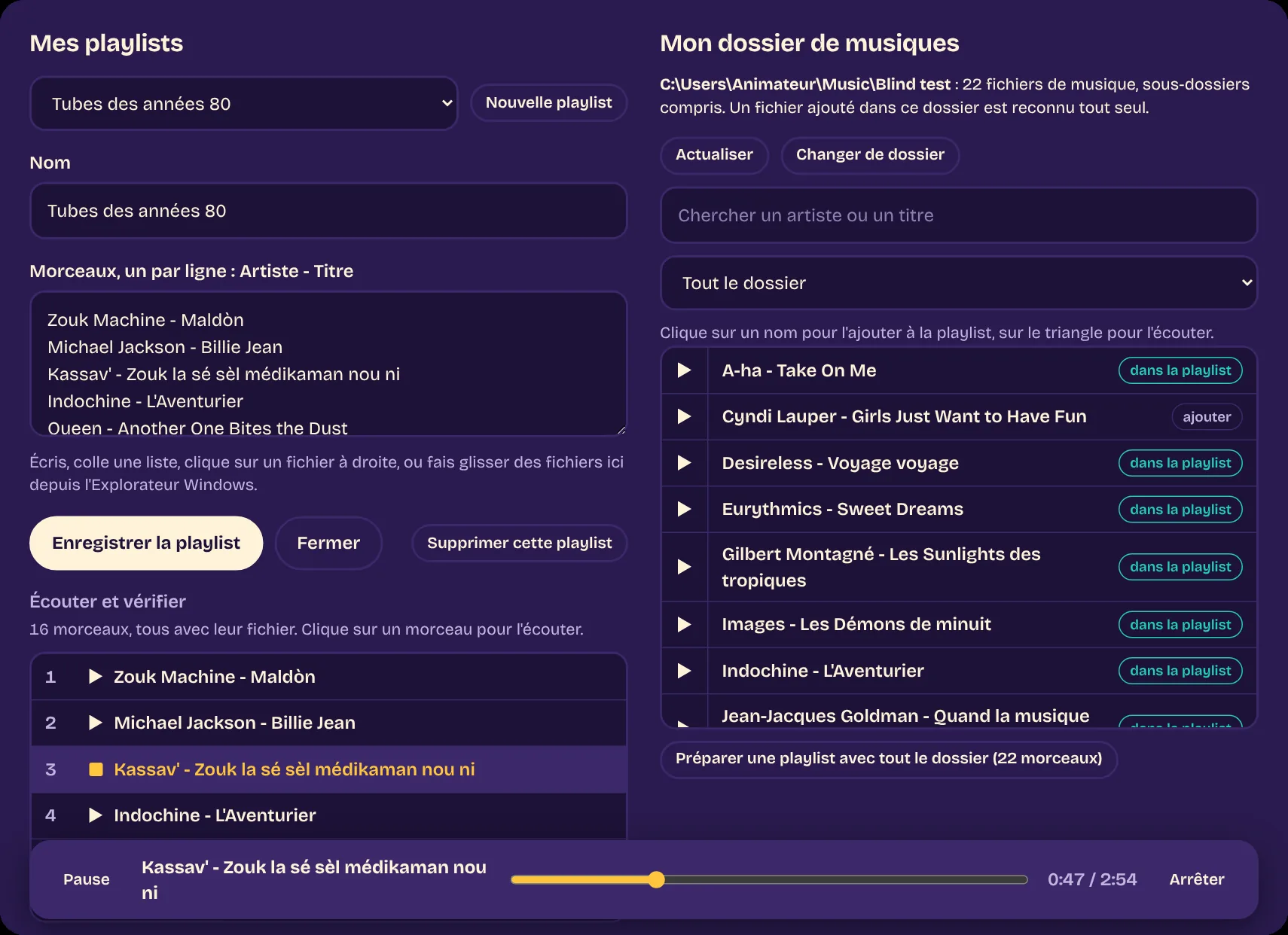Click Cyndi Lauper - Girls Just Want to Have Fun
The image size is (1288, 935).
click(x=904, y=416)
